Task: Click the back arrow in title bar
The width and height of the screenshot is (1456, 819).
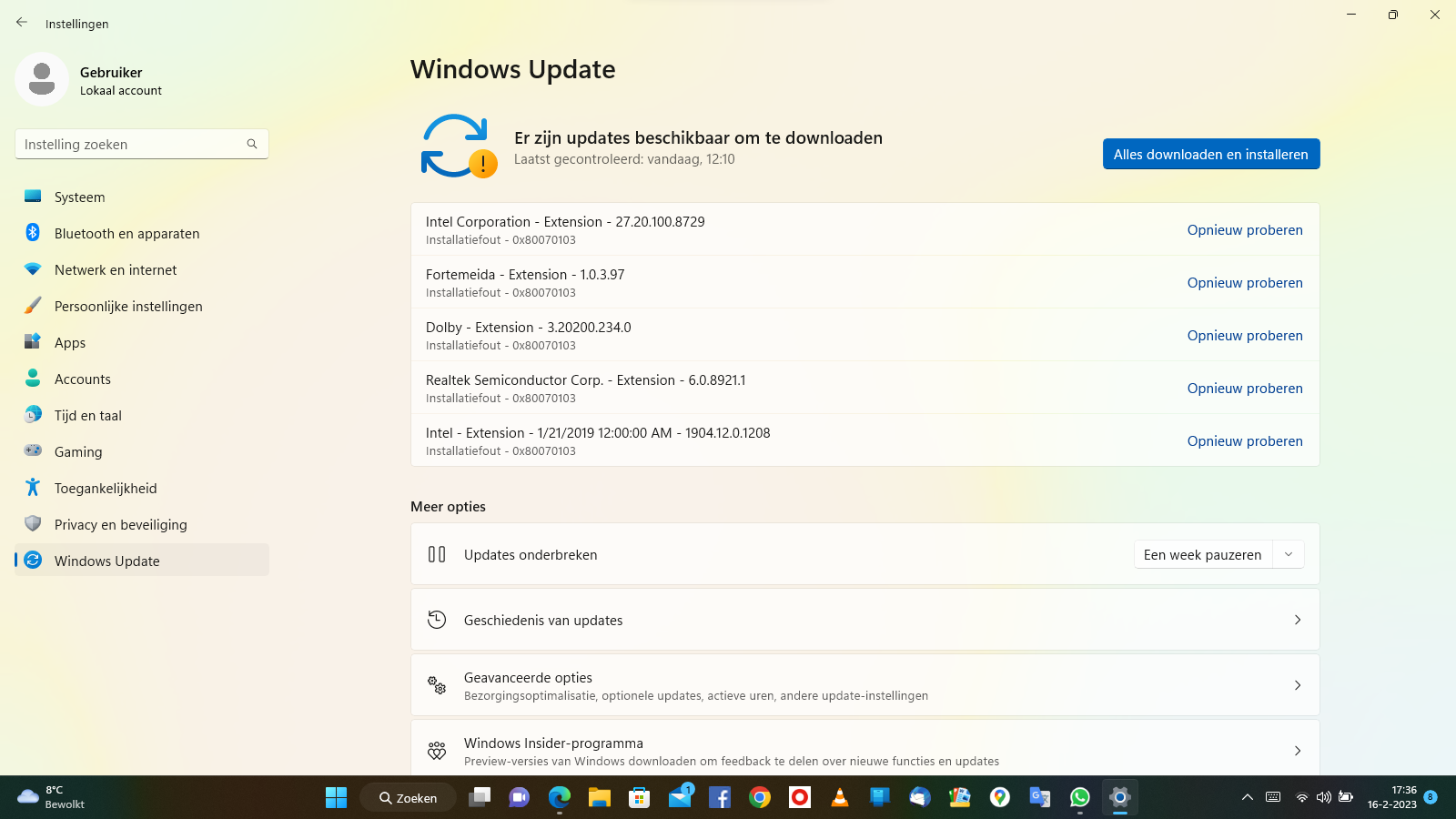Action: tap(22, 23)
